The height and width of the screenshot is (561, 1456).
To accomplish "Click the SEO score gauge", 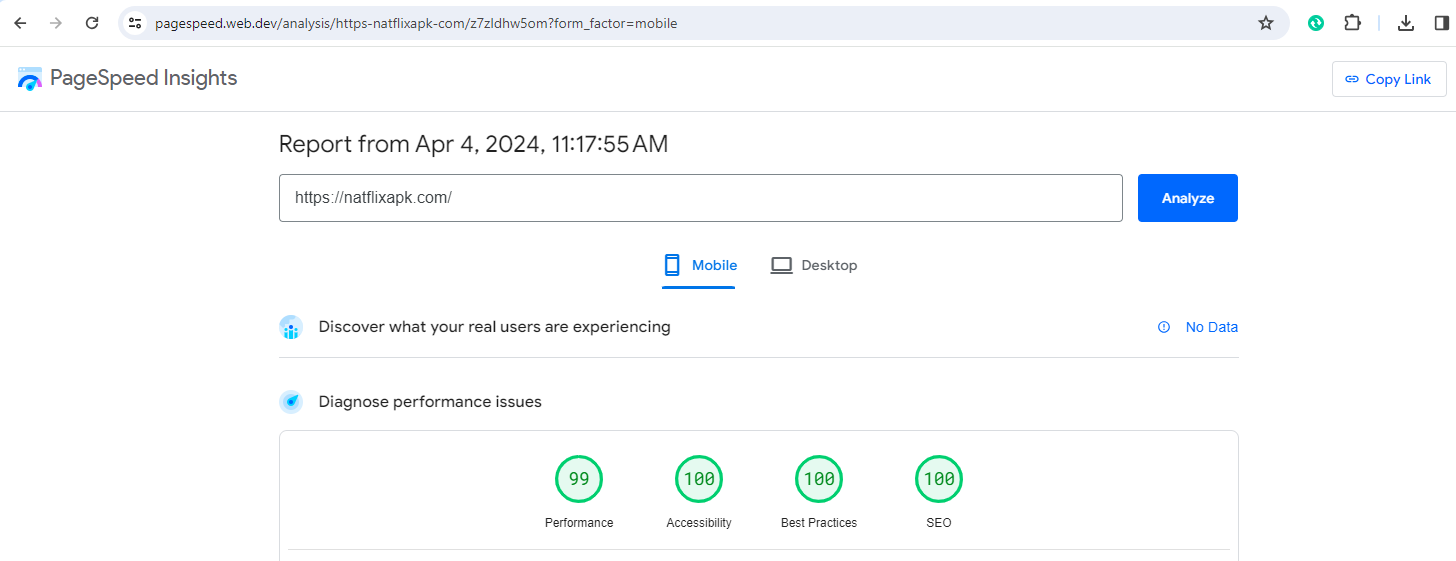I will [939, 480].
